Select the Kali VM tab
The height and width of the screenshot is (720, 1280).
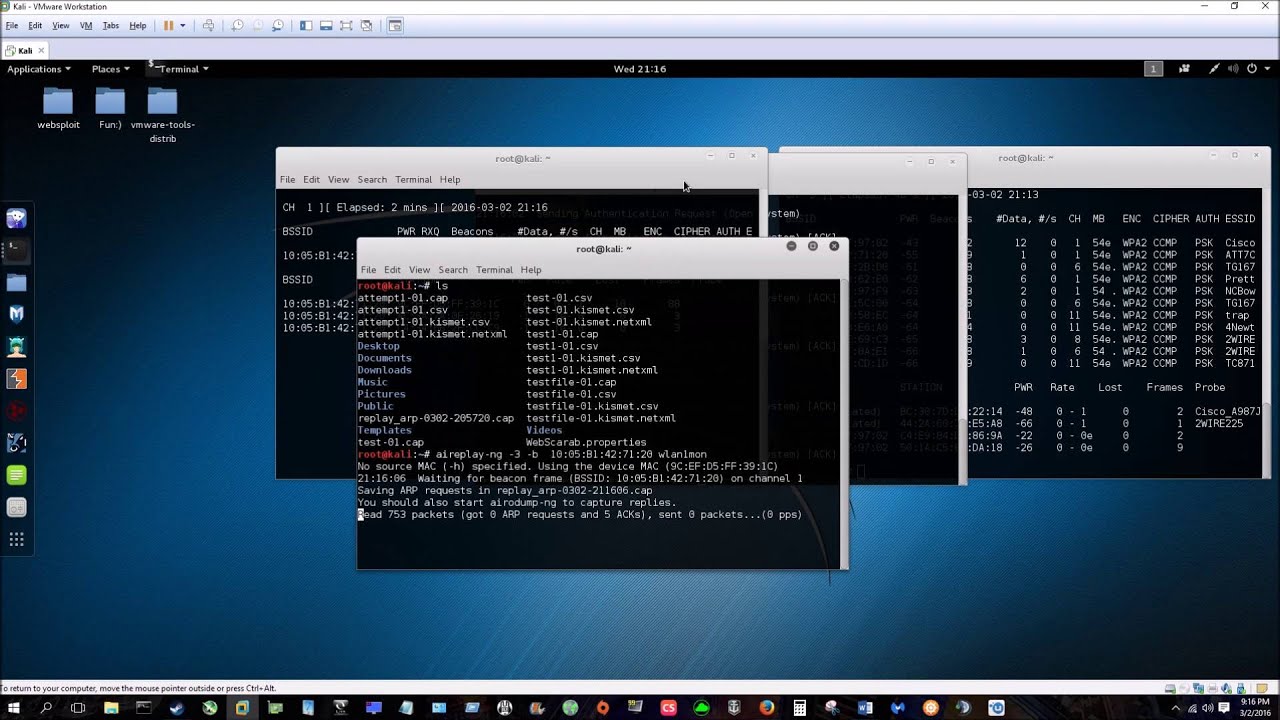coord(24,50)
